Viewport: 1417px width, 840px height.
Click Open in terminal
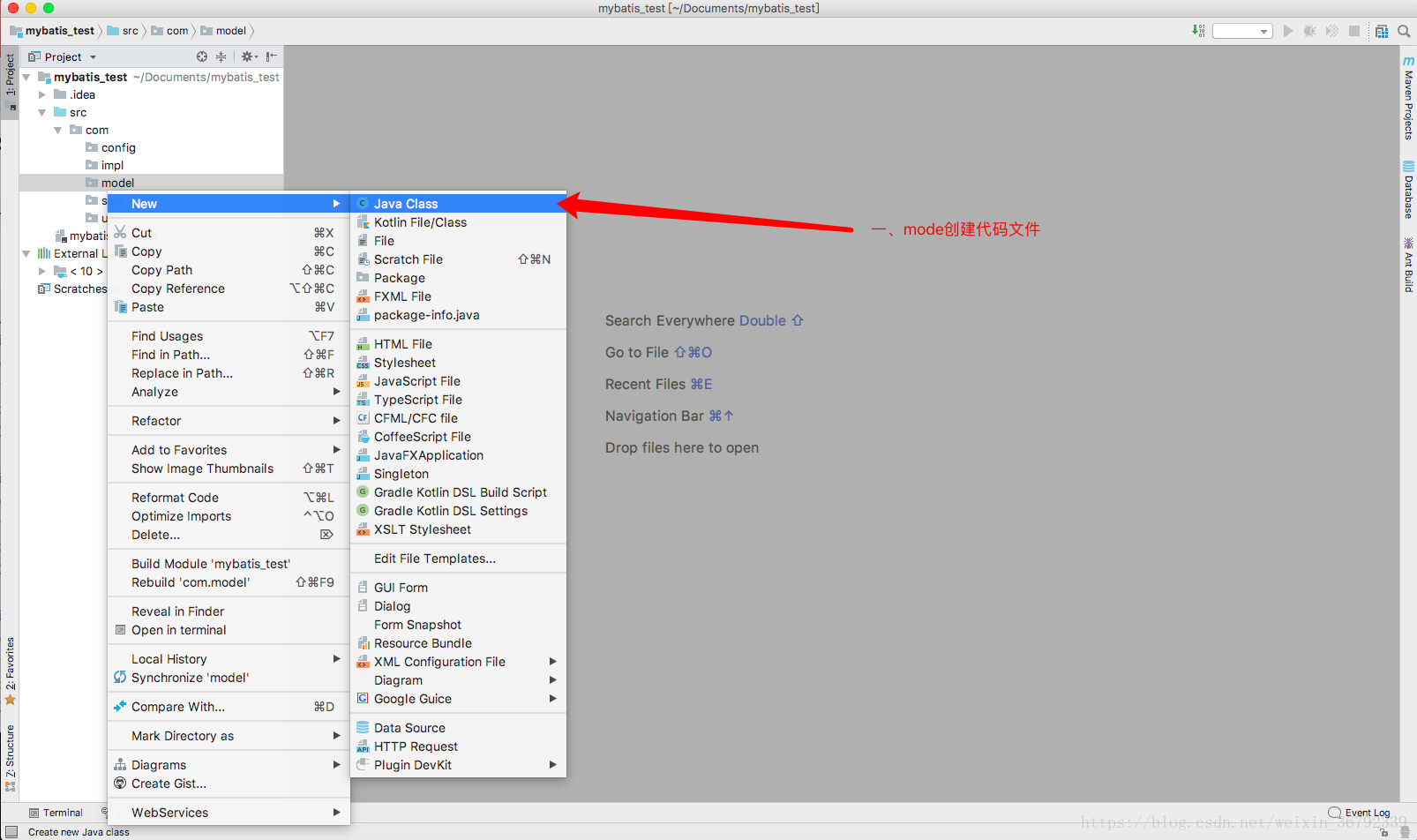(x=229, y=630)
